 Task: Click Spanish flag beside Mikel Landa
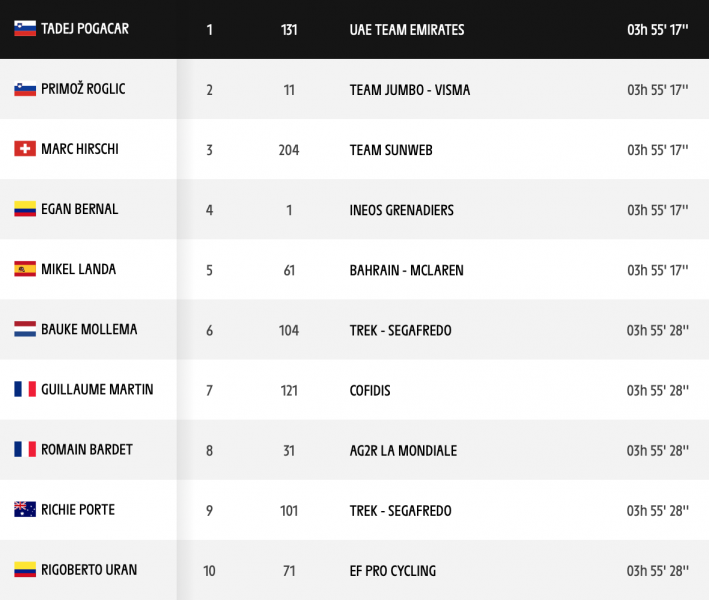pos(25,269)
